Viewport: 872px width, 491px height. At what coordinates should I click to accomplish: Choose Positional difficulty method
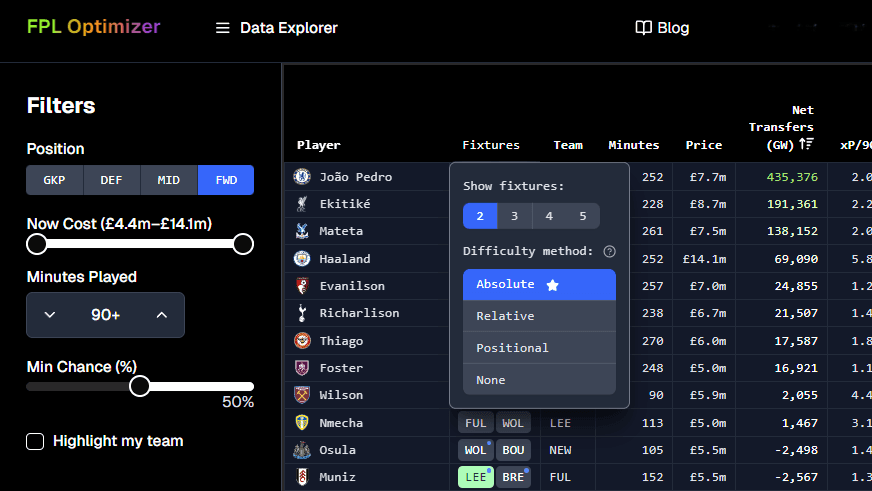[539, 348]
